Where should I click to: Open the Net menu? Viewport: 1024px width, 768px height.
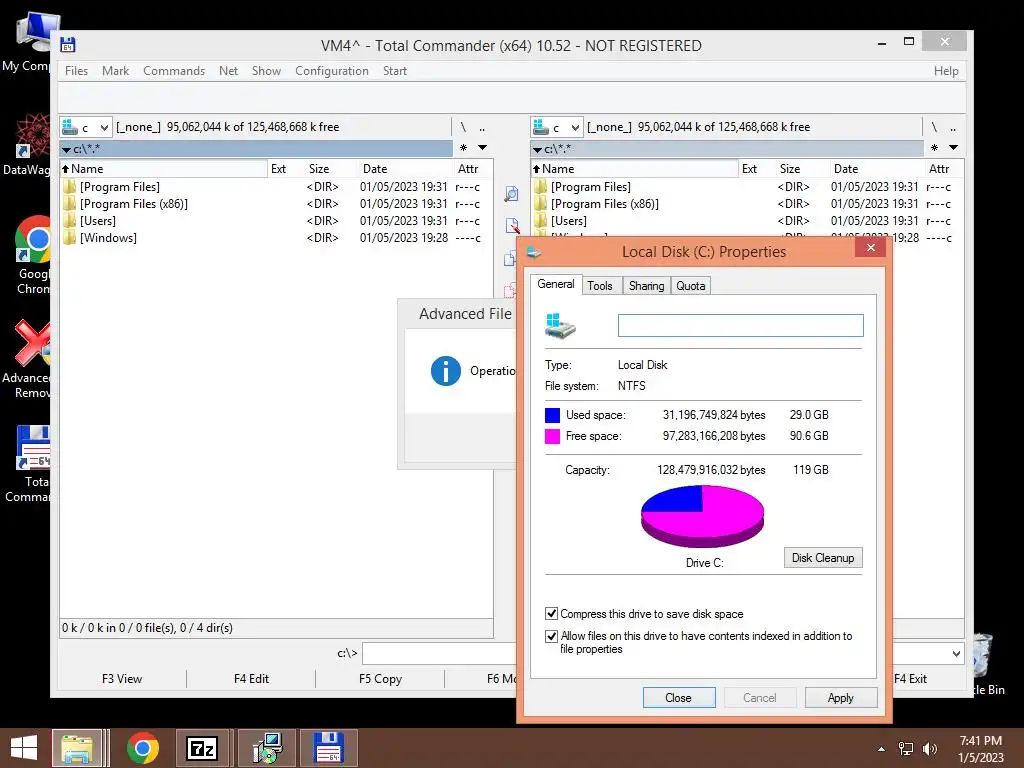pos(229,71)
